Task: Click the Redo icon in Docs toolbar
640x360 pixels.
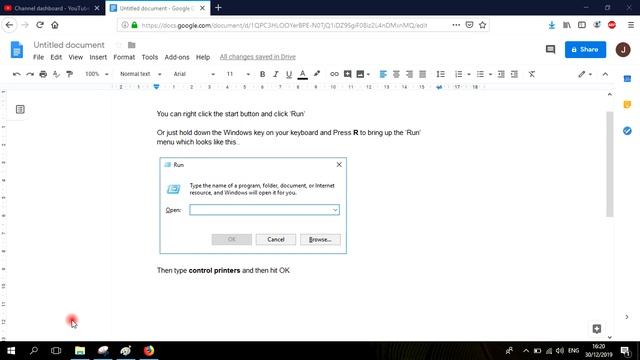Action: (30, 74)
